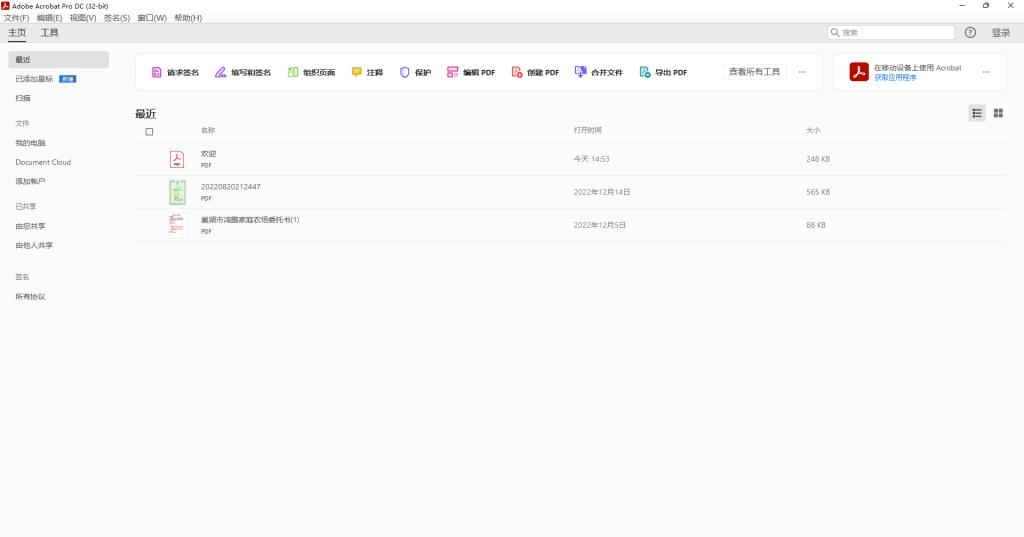Viewport: 1024px width, 537px height.
Task: Expand the tools bar more options ellipsis
Action: [x=802, y=72]
